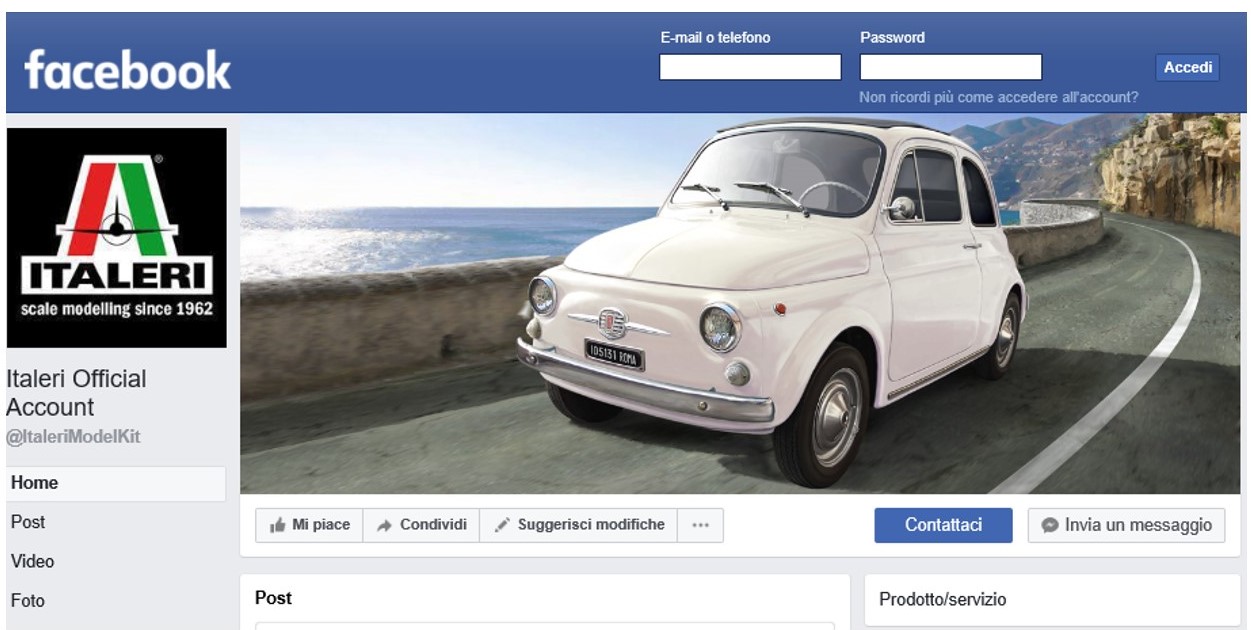
Task: Click the pencil icon on Suggerisci modifiche
Action: point(503,525)
